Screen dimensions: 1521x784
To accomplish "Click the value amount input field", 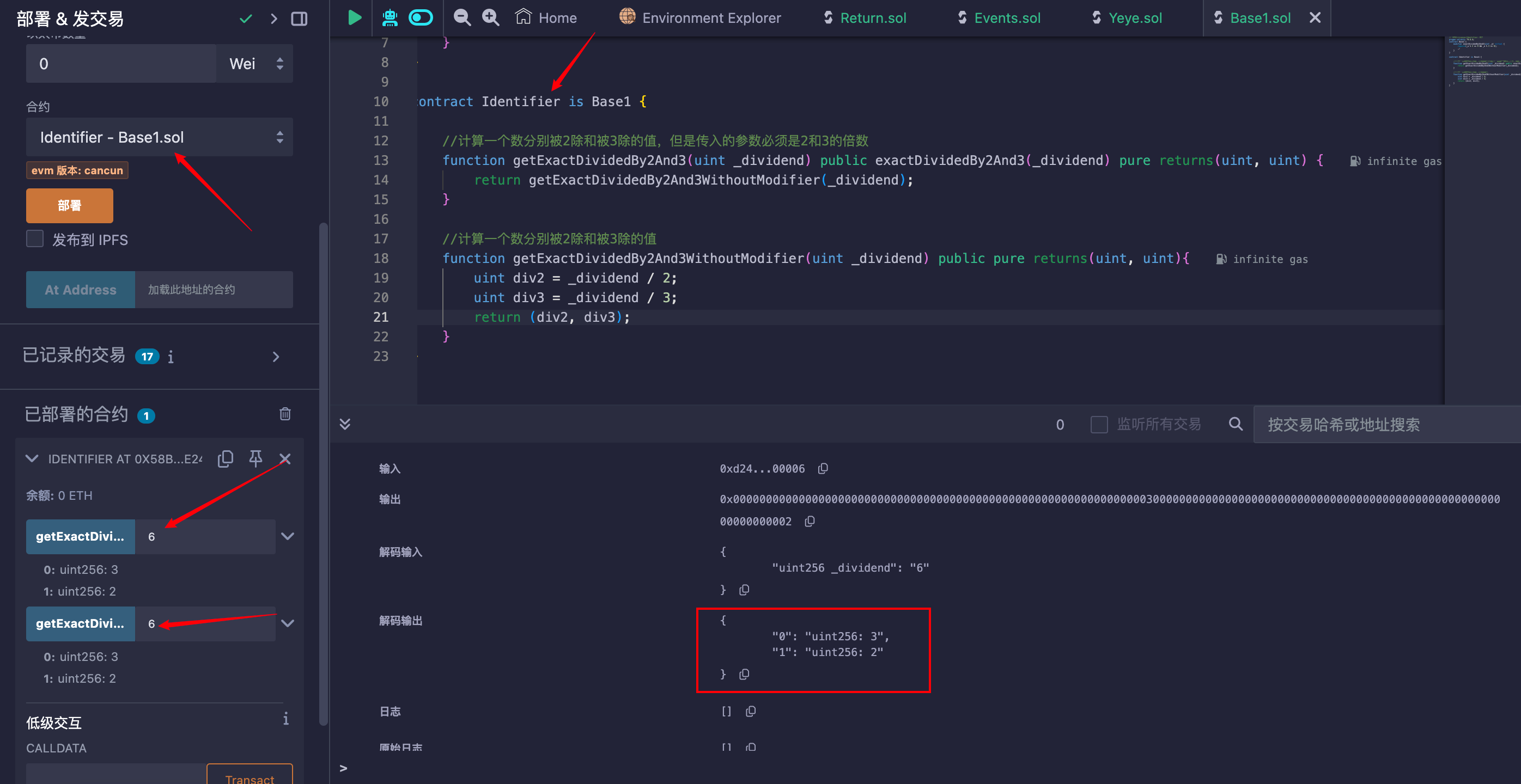I will click(121, 64).
